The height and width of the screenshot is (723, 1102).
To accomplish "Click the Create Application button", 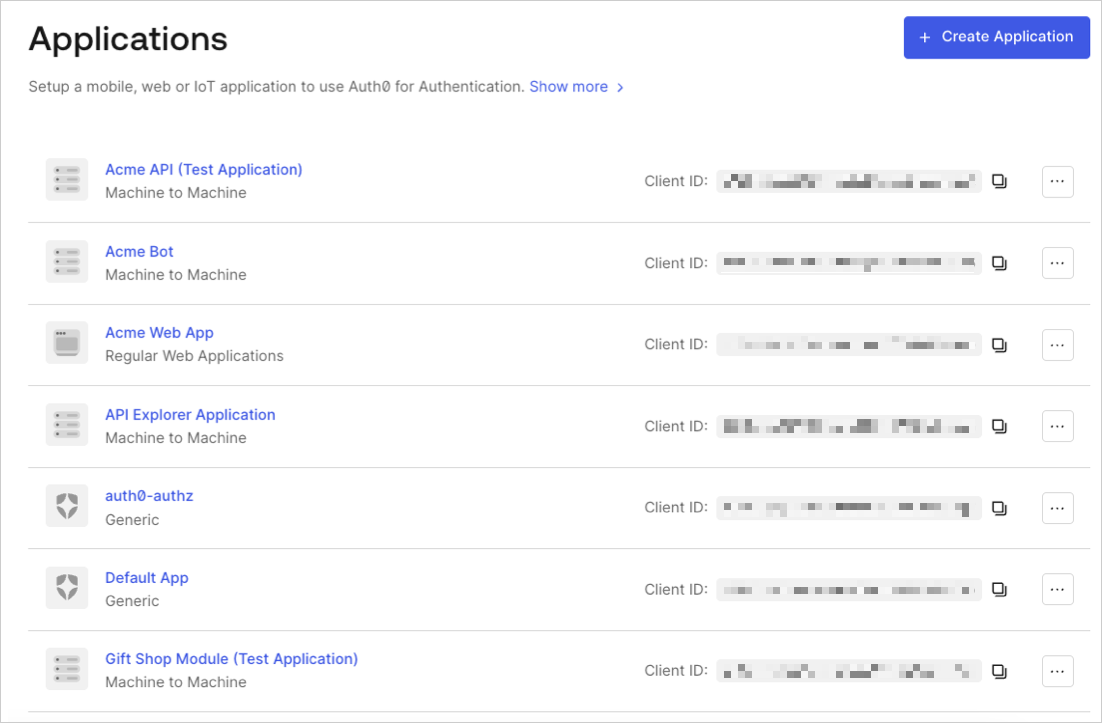I will pos(996,37).
